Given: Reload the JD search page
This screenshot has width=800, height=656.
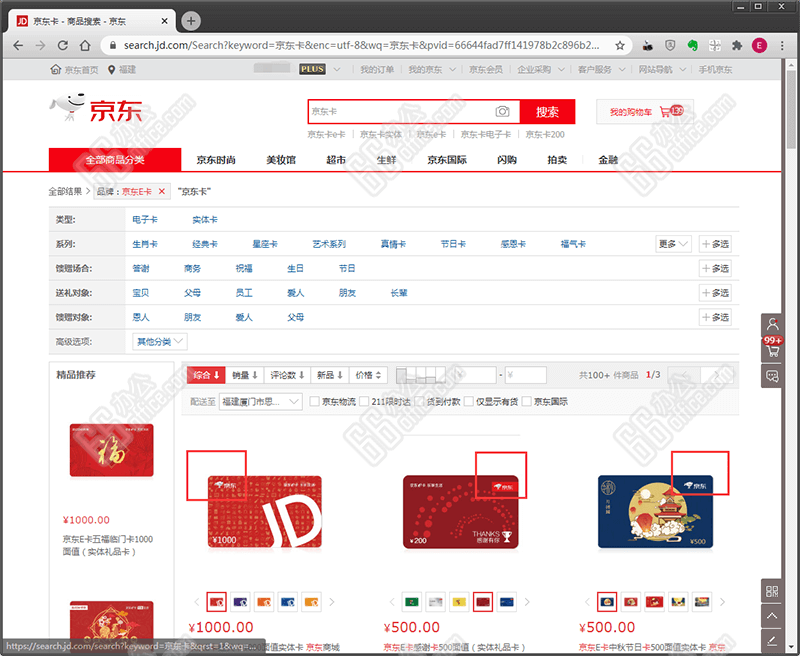Looking at the screenshot, I should (63, 45).
